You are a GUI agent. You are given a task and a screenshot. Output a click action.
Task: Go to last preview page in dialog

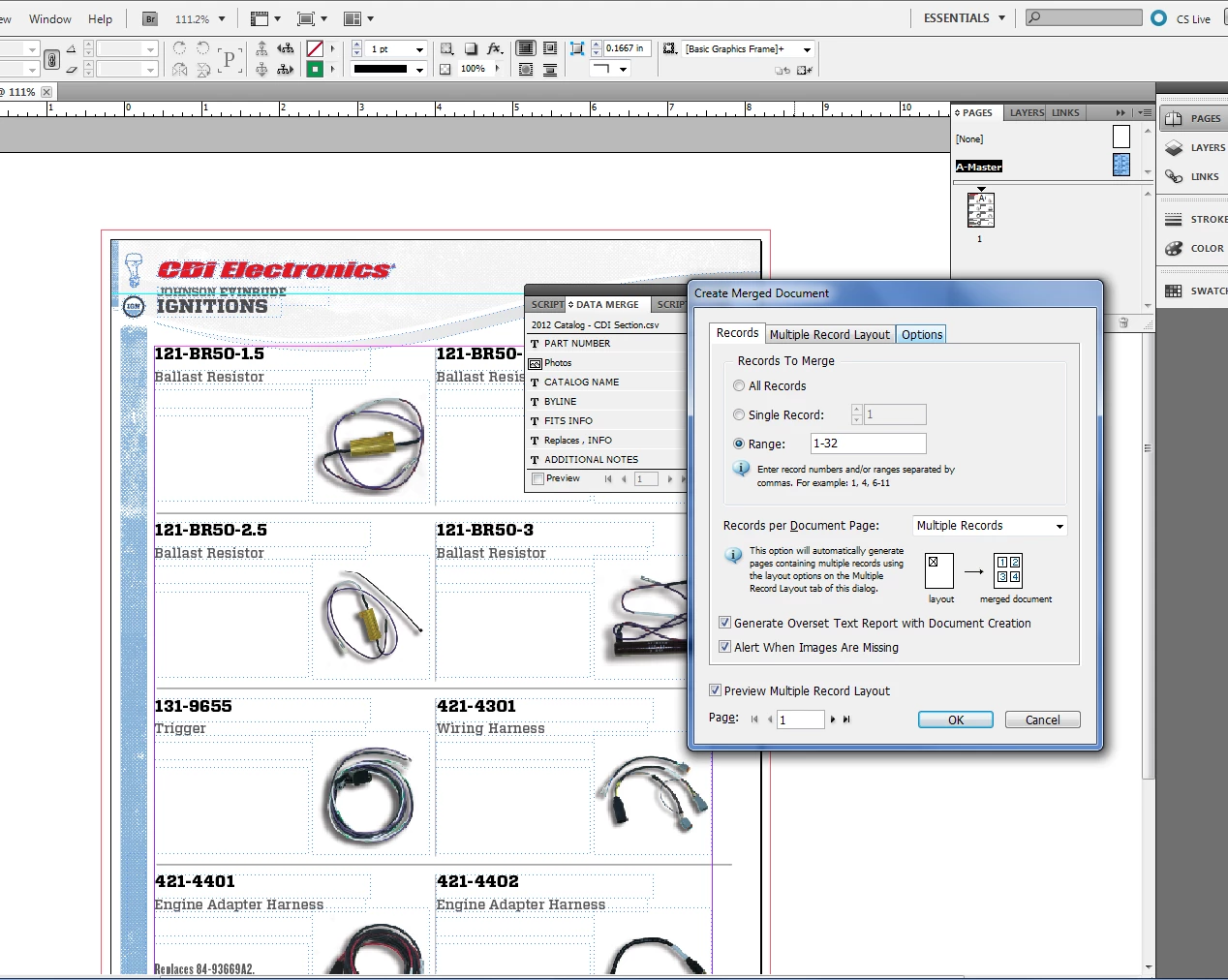click(846, 720)
